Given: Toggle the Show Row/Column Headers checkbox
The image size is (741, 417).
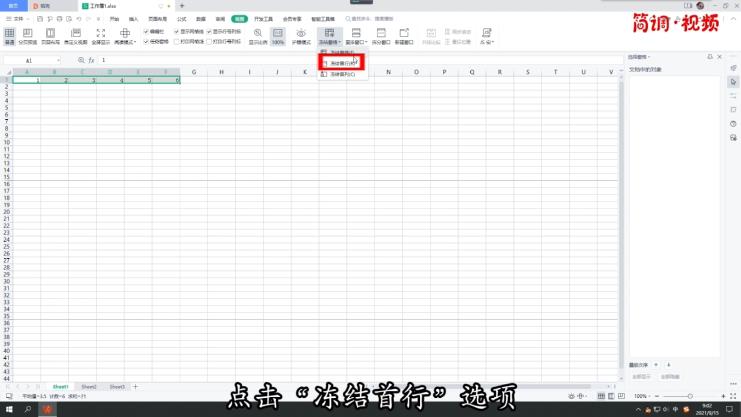Looking at the screenshot, I should pyautogui.click(x=209, y=31).
